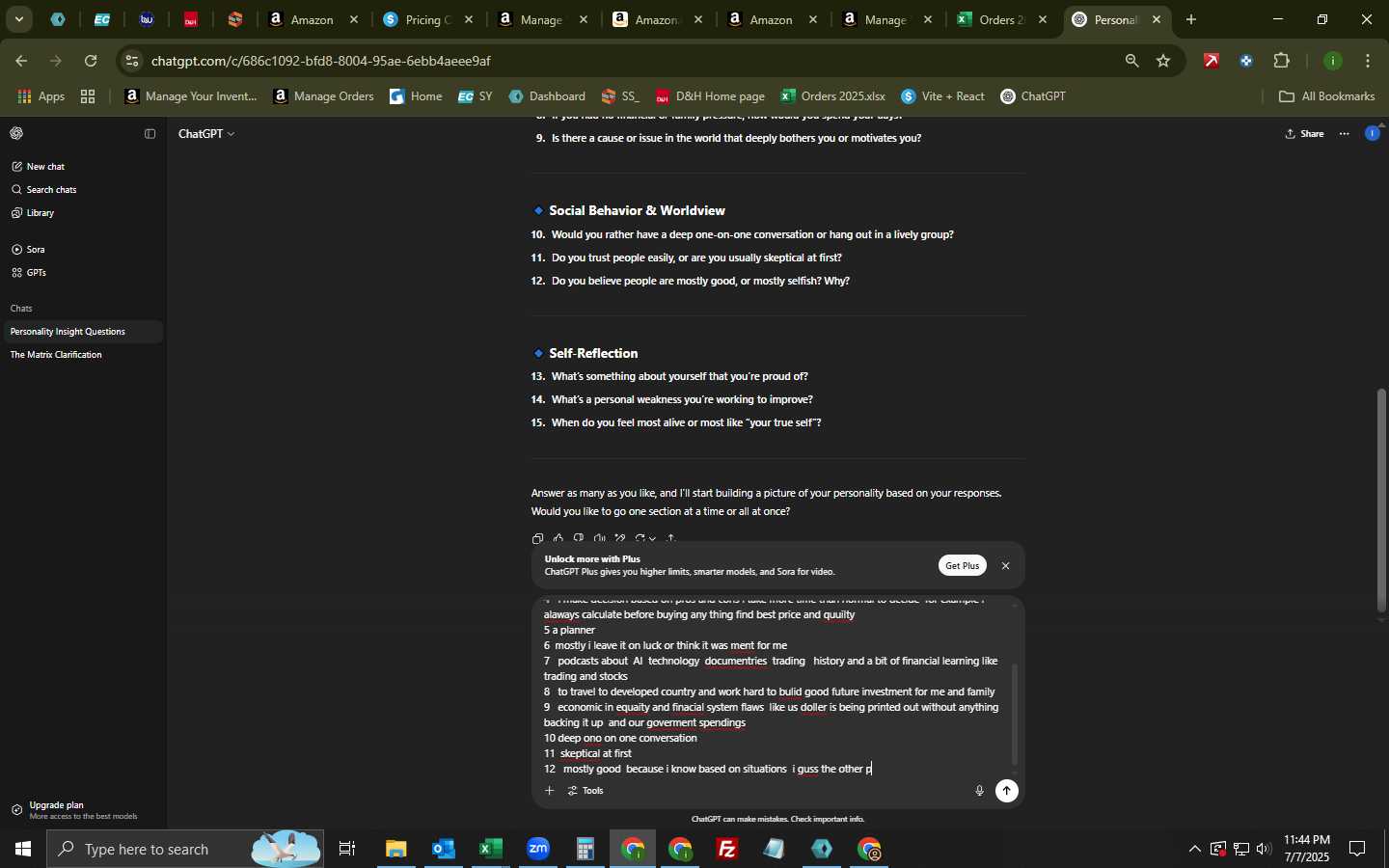Start a New chat
The width and height of the screenshot is (1389, 868).
coord(81,167)
